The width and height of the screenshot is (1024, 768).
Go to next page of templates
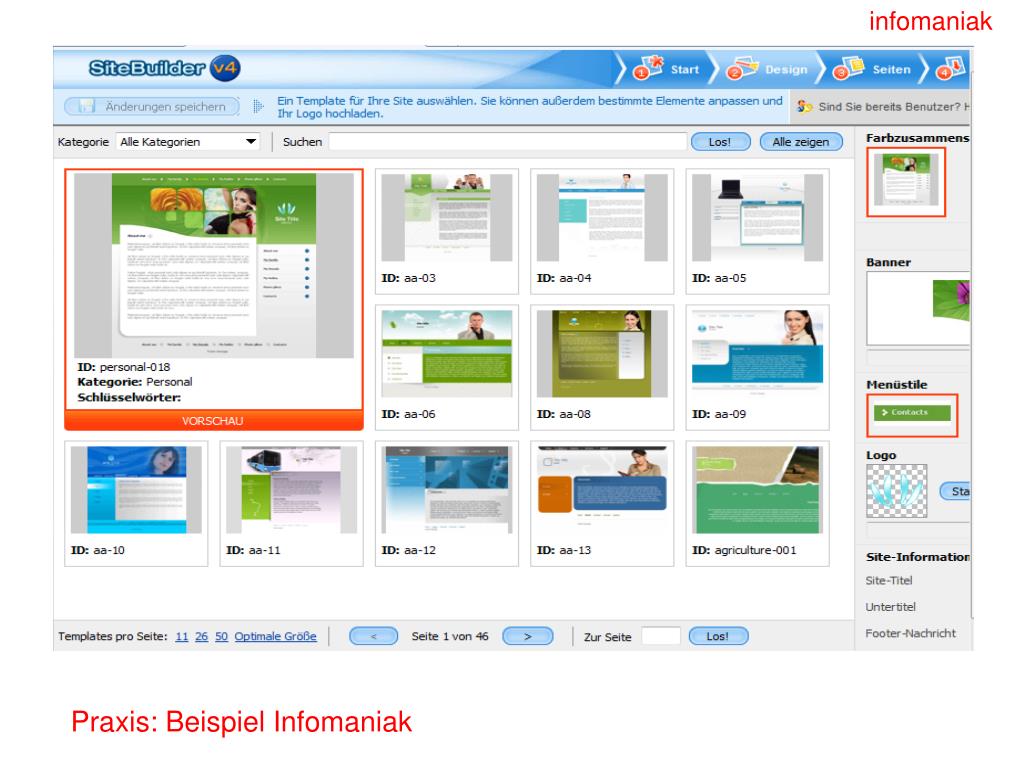[x=528, y=636]
